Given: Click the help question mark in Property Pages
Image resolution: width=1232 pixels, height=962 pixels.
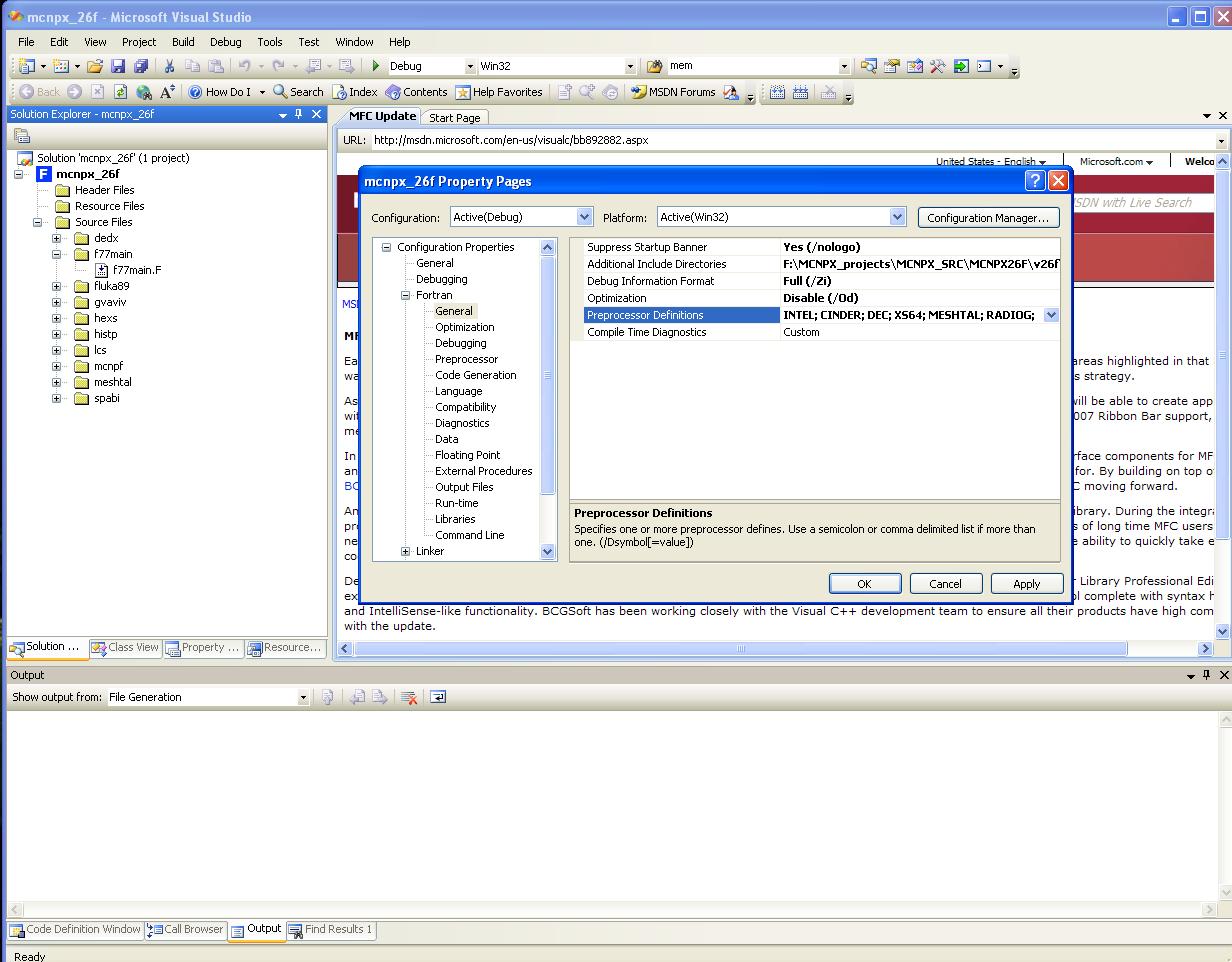Looking at the screenshot, I should (1035, 181).
